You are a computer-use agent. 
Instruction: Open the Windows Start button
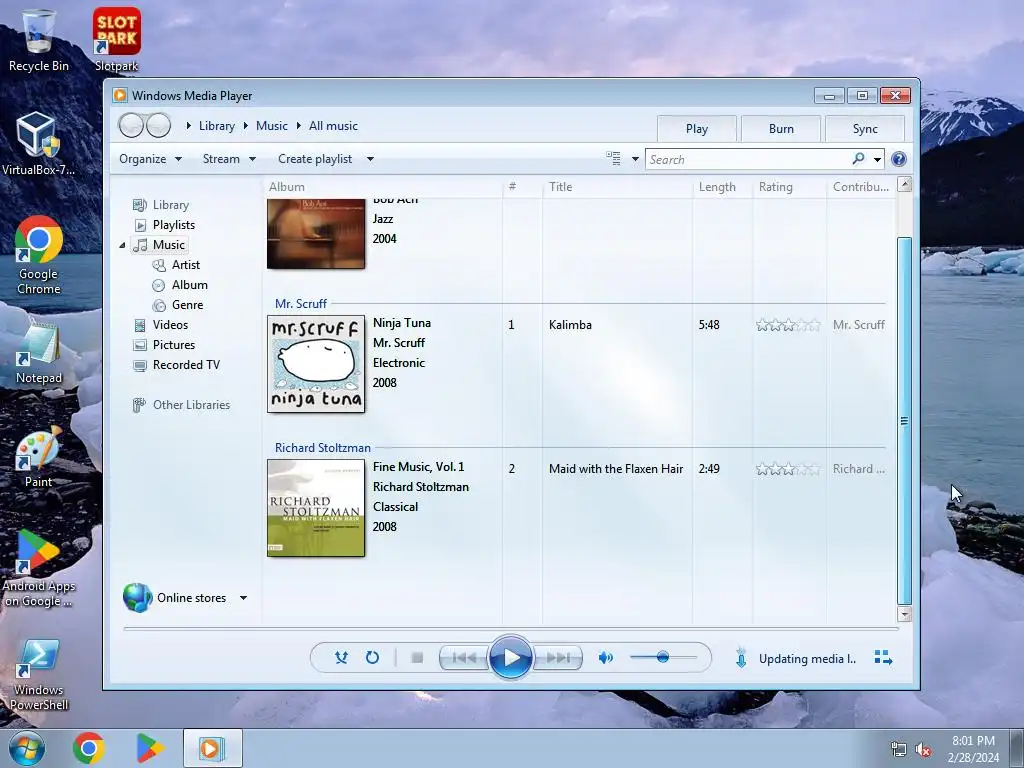(x=27, y=748)
